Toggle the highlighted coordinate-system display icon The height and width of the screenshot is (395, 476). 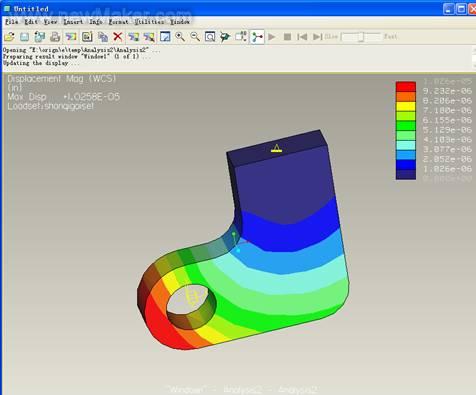[257, 37]
